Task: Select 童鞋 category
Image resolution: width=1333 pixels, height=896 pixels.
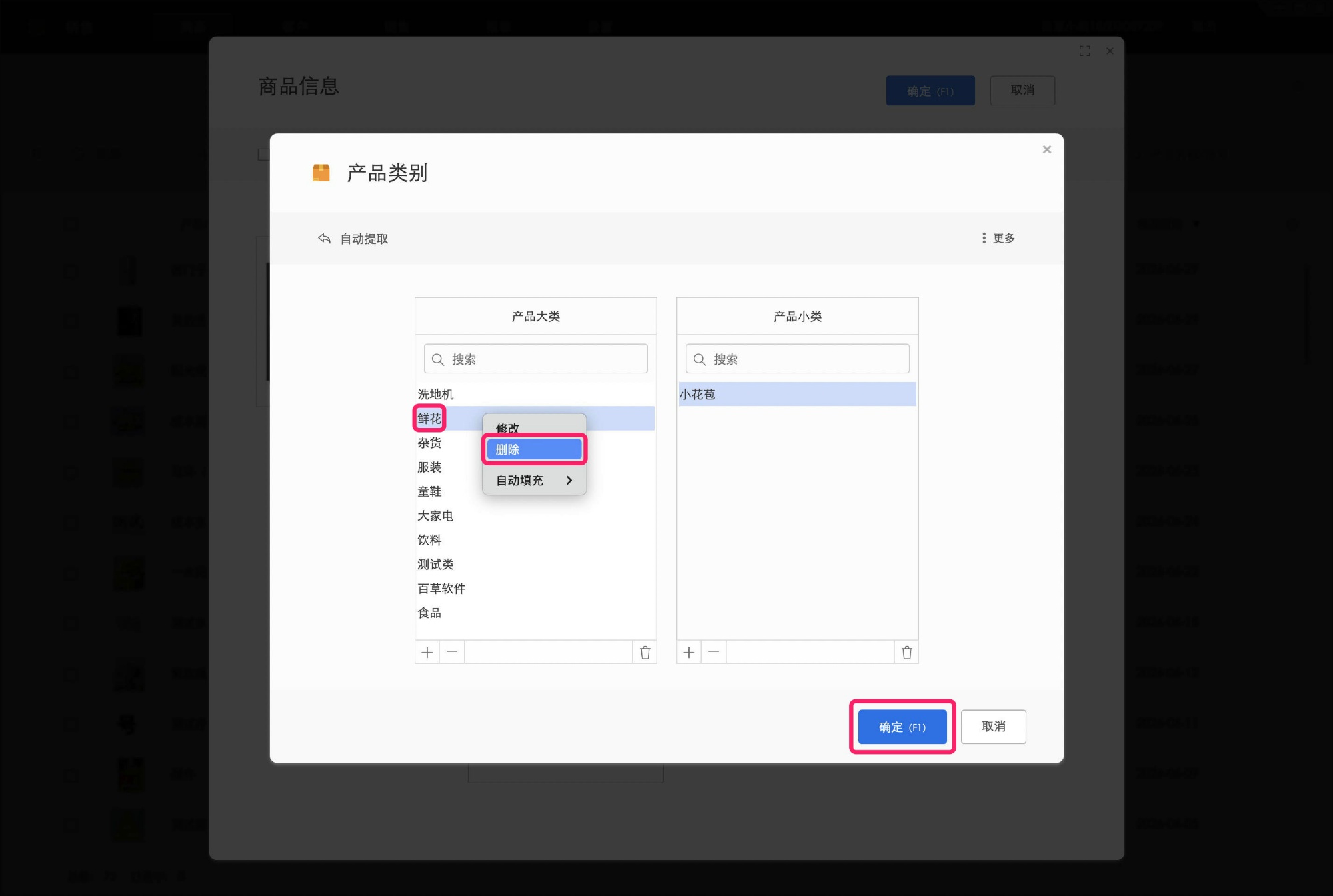Action: click(x=535, y=492)
